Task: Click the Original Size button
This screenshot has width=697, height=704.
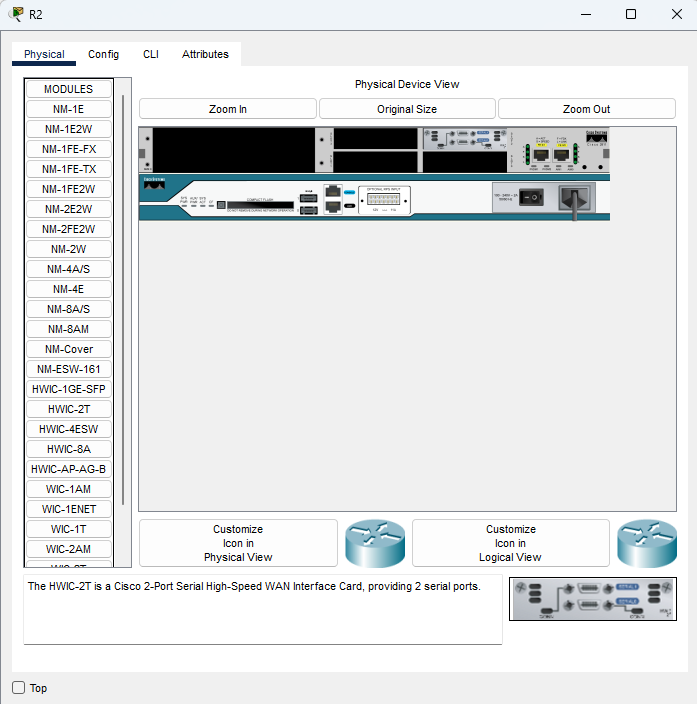Action: click(x=407, y=109)
